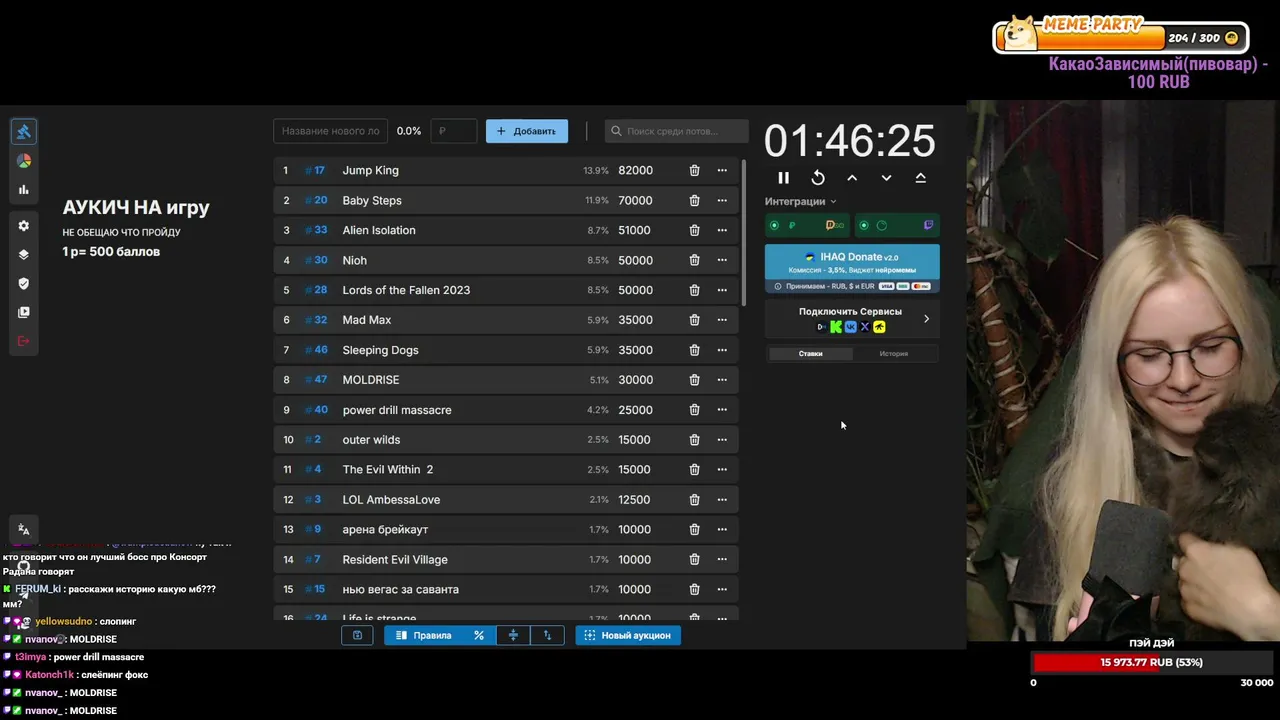Viewport: 1280px width, 720px height.
Task: Click the stacked layers sidebar icon
Action: point(24,255)
